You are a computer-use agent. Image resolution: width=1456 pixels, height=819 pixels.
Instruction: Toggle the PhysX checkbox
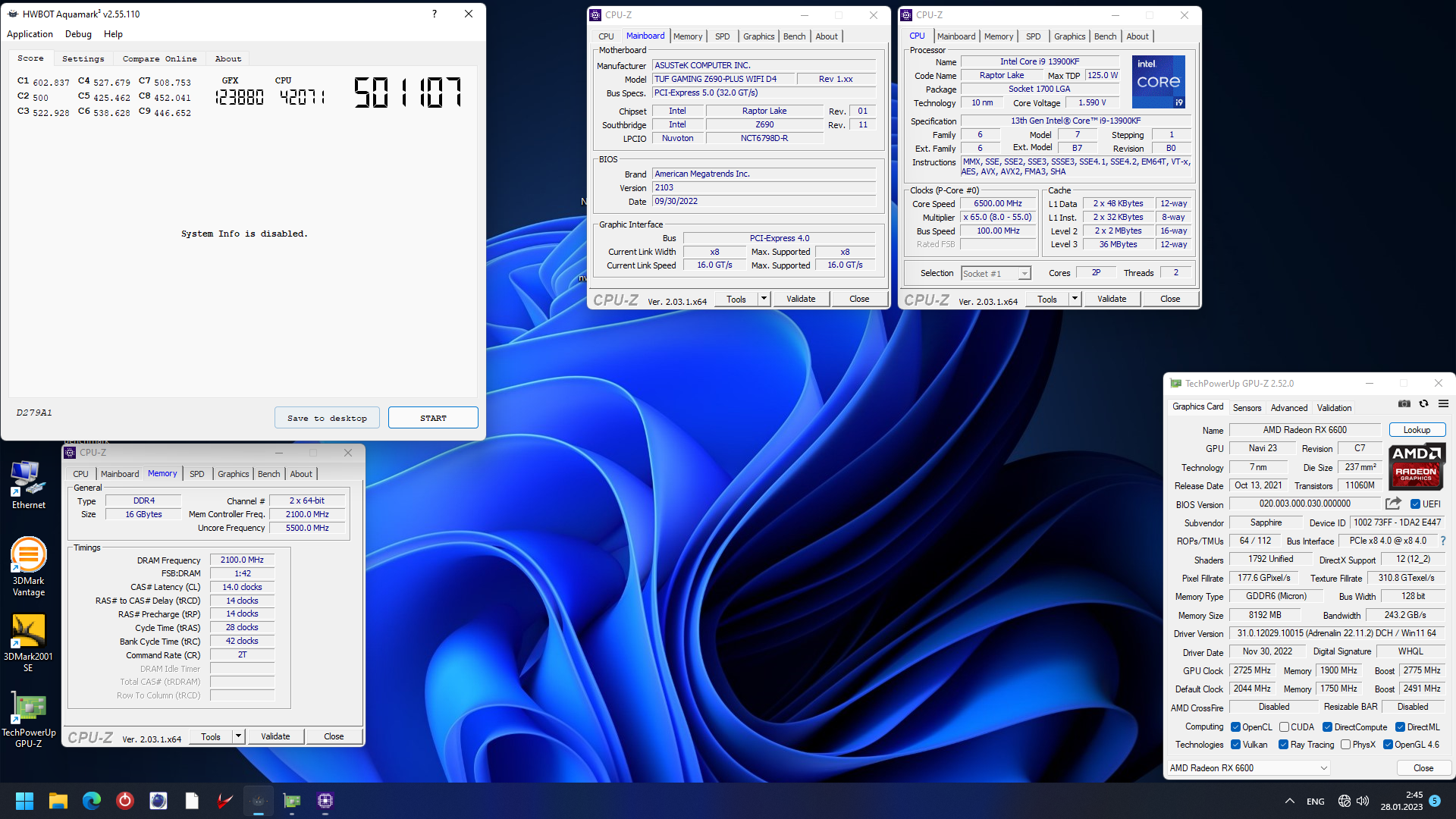[x=1345, y=745]
